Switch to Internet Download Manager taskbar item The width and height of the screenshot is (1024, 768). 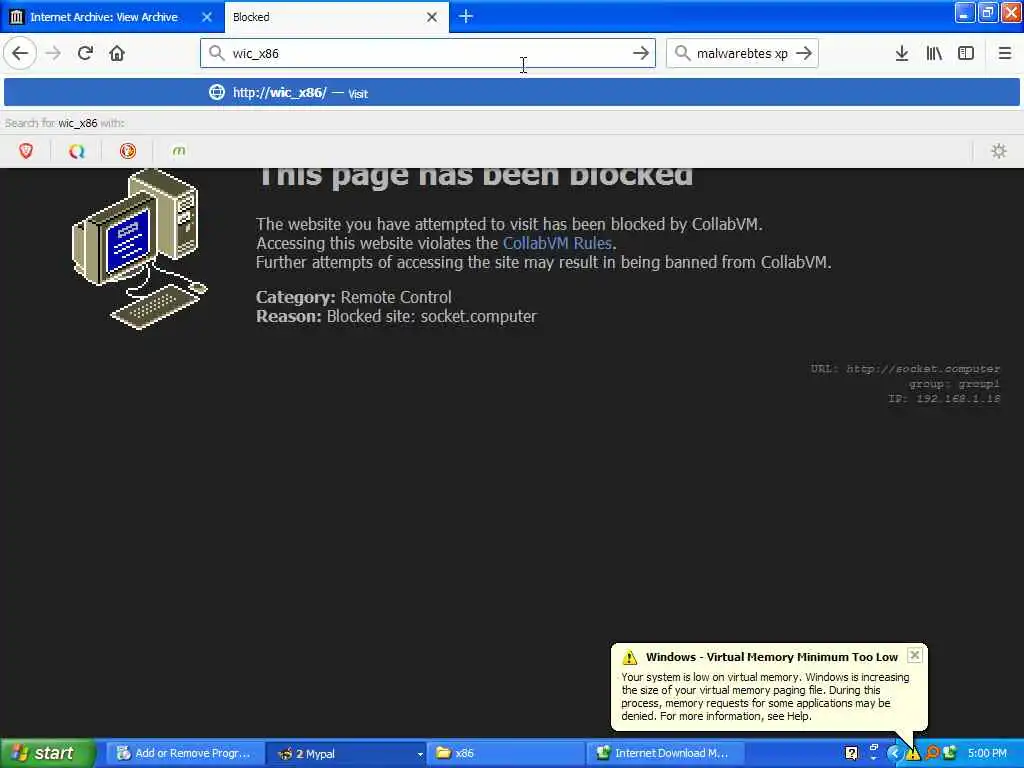pos(665,754)
